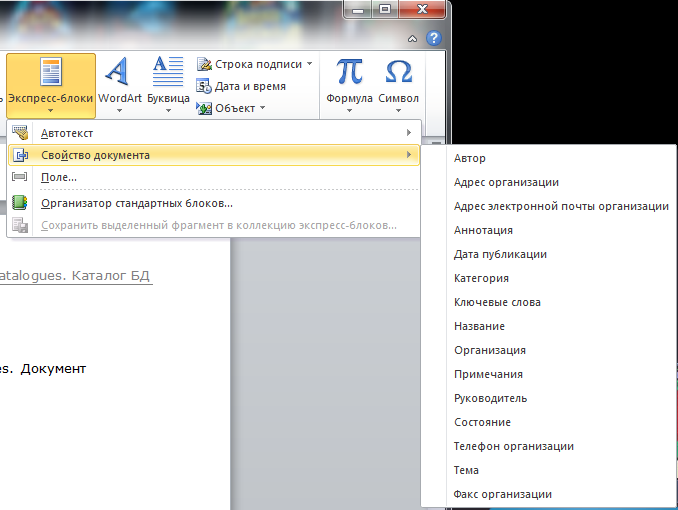Minimize the ribbon with the caret button
The image size is (678, 510).
tap(413, 38)
